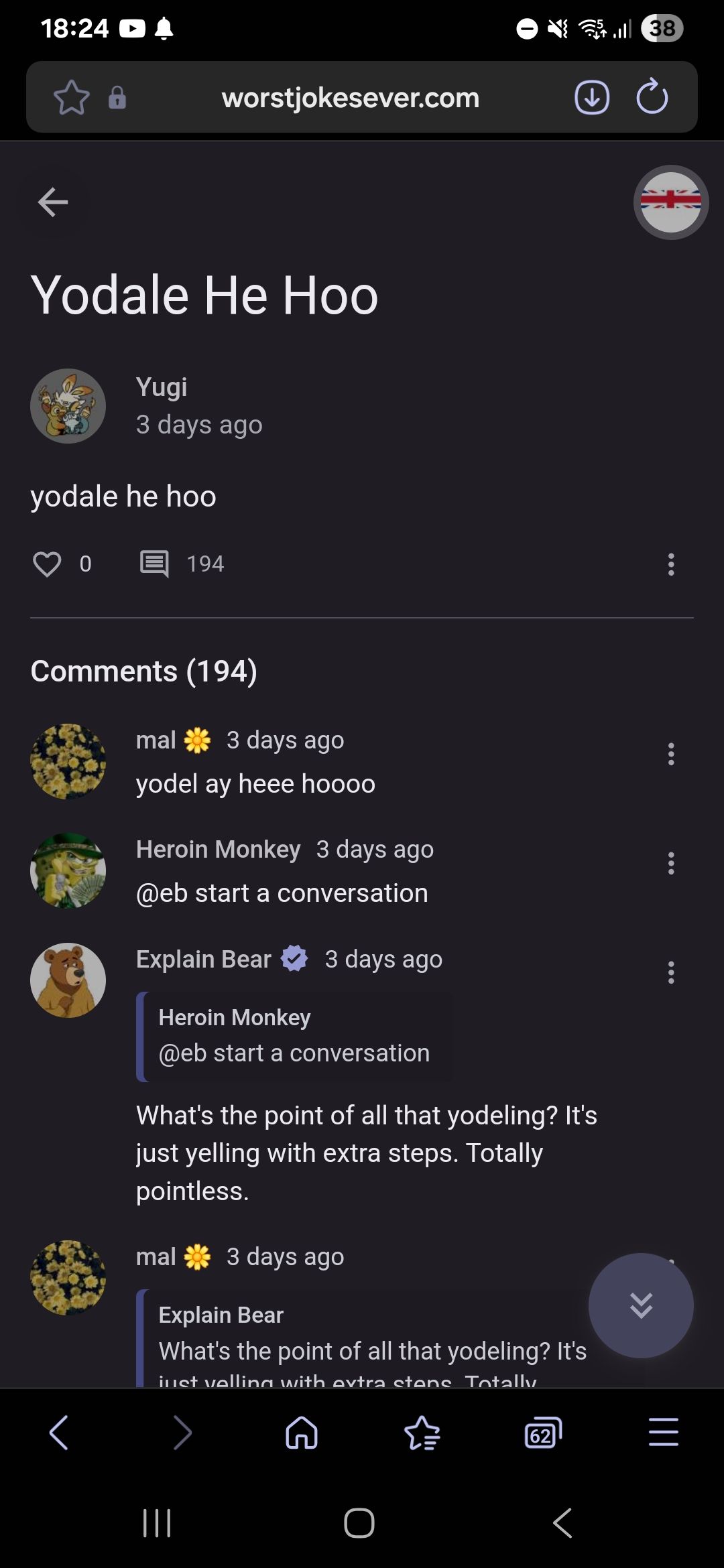724x1568 pixels.
Task: Open browser home page
Action: [302, 1433]
